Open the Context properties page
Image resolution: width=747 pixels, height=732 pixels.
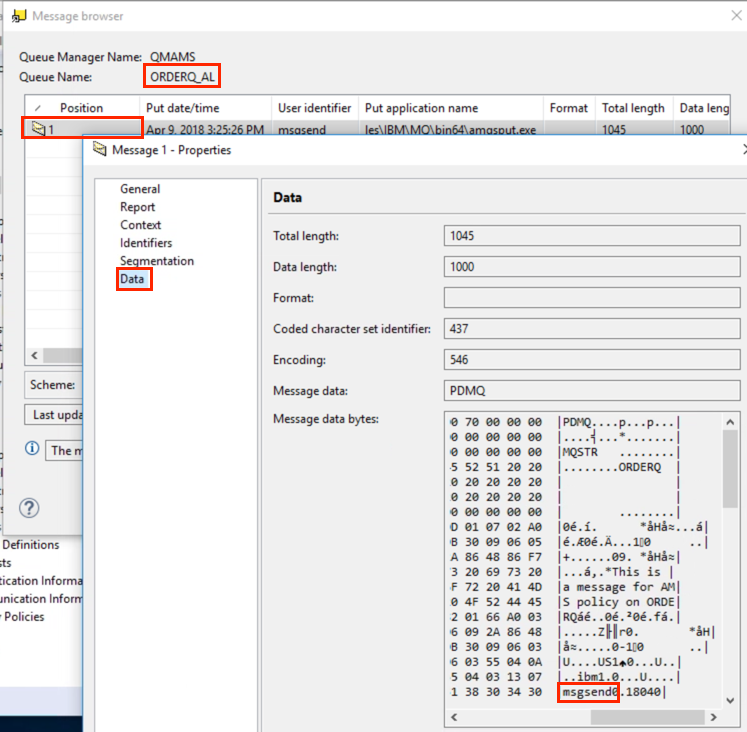pyautogui.click(x=141, y=225)
